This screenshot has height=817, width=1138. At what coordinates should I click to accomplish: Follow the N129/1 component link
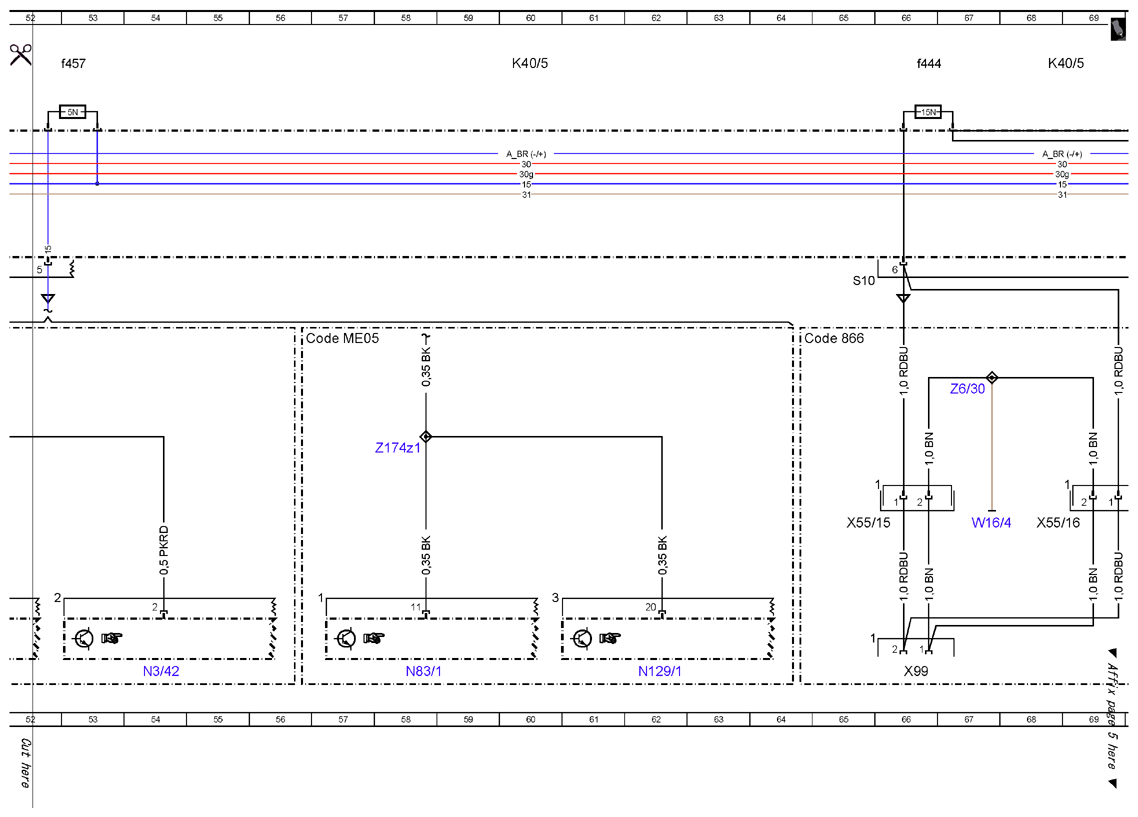coord(660,671)
